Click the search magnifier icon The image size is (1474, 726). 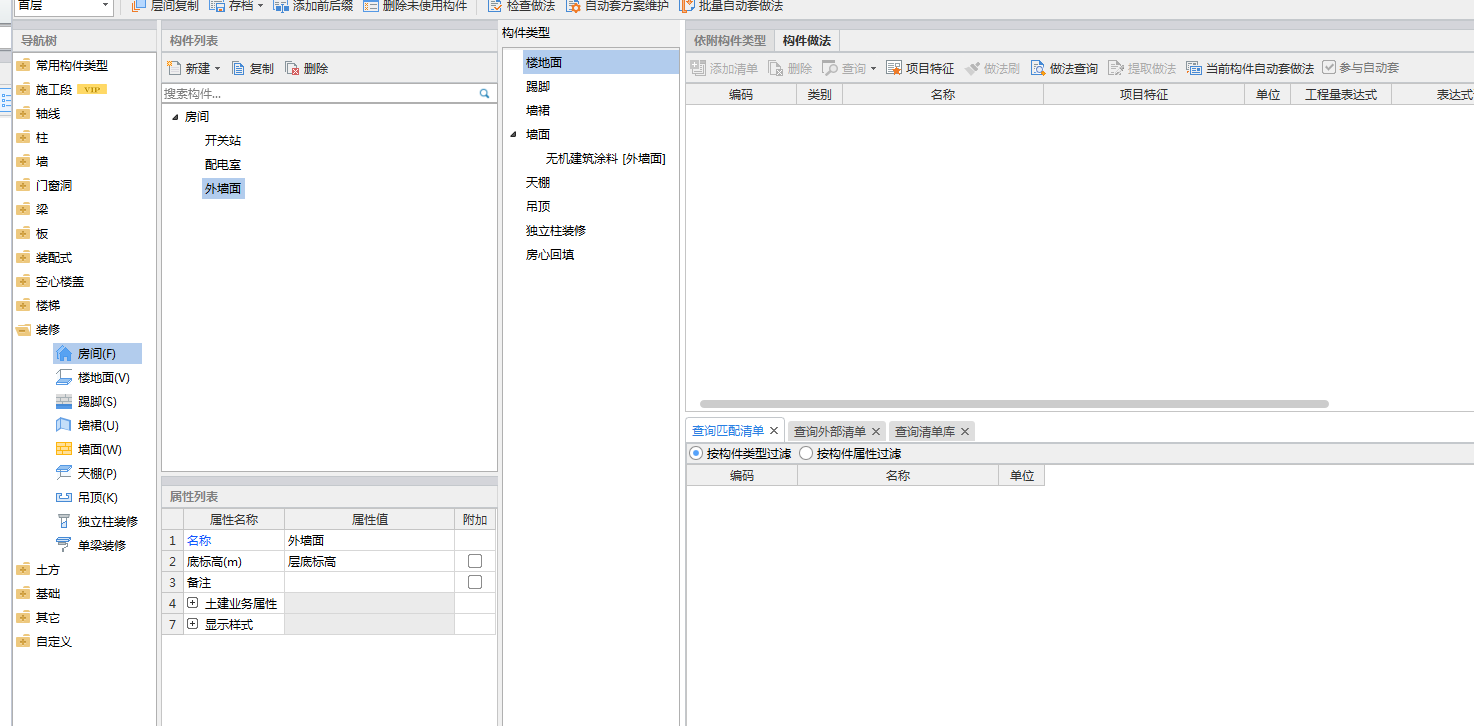point(485,93)
